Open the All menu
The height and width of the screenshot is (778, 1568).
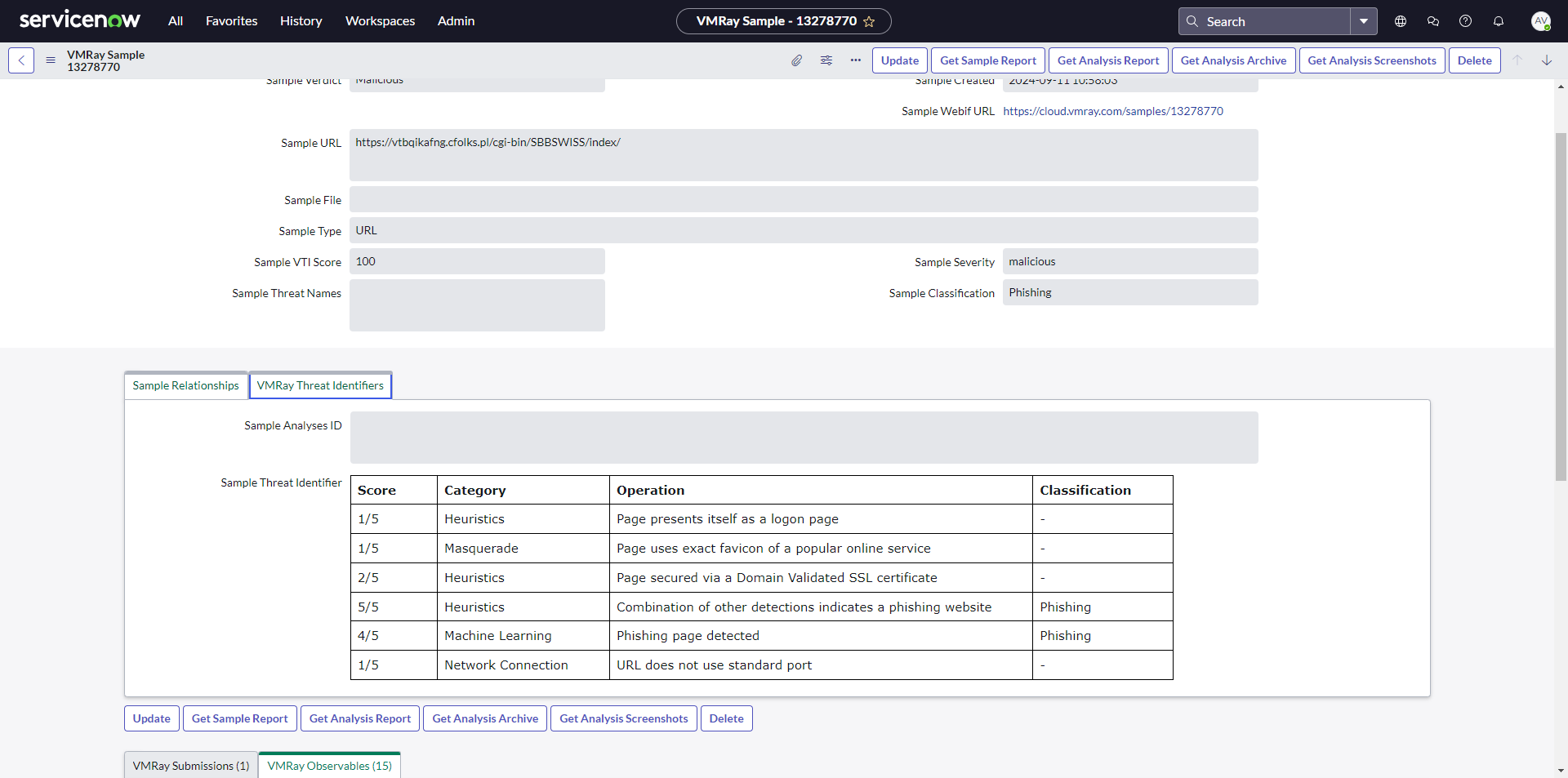click(176, 21)
